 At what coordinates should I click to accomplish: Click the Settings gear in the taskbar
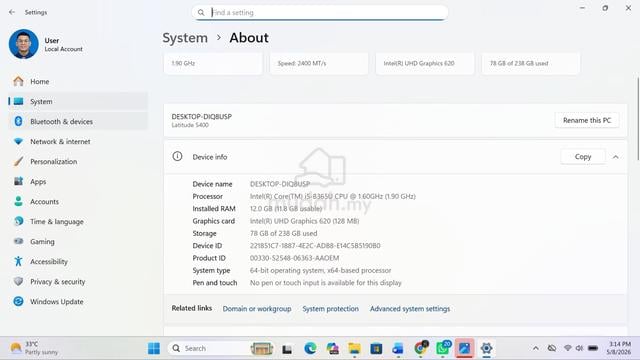(486, 348)
